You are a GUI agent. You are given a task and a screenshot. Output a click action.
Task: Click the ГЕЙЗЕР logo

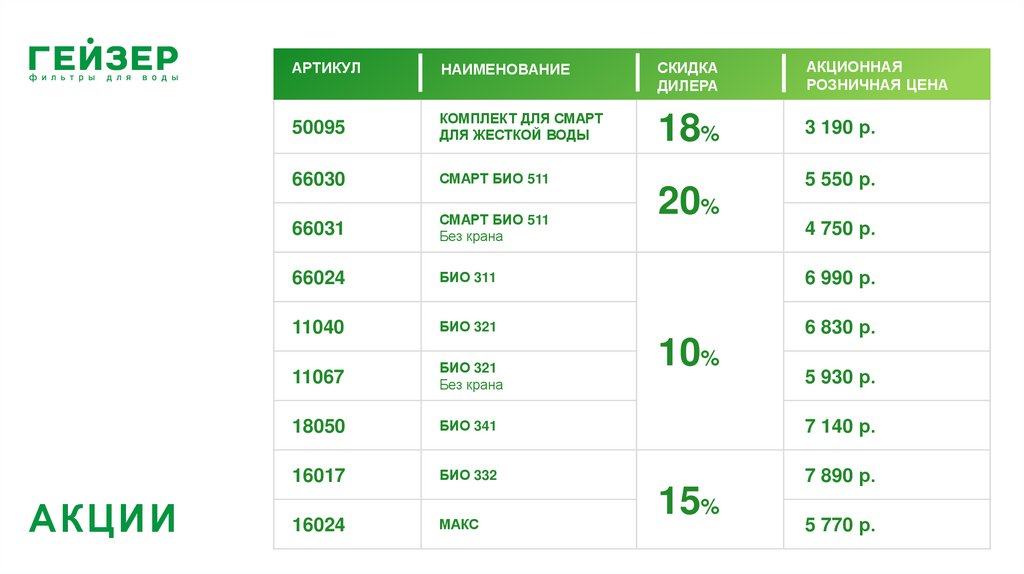click(103, 61)
